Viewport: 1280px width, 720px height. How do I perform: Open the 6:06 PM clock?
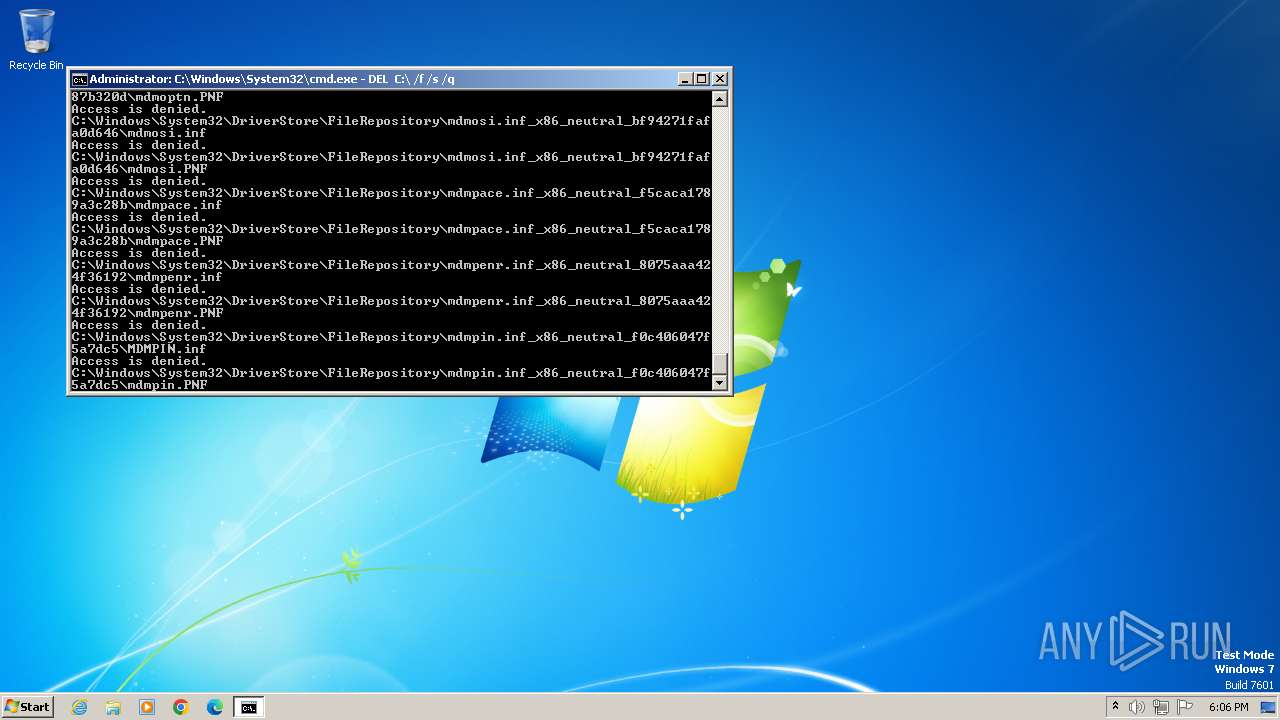point(1228,707)
